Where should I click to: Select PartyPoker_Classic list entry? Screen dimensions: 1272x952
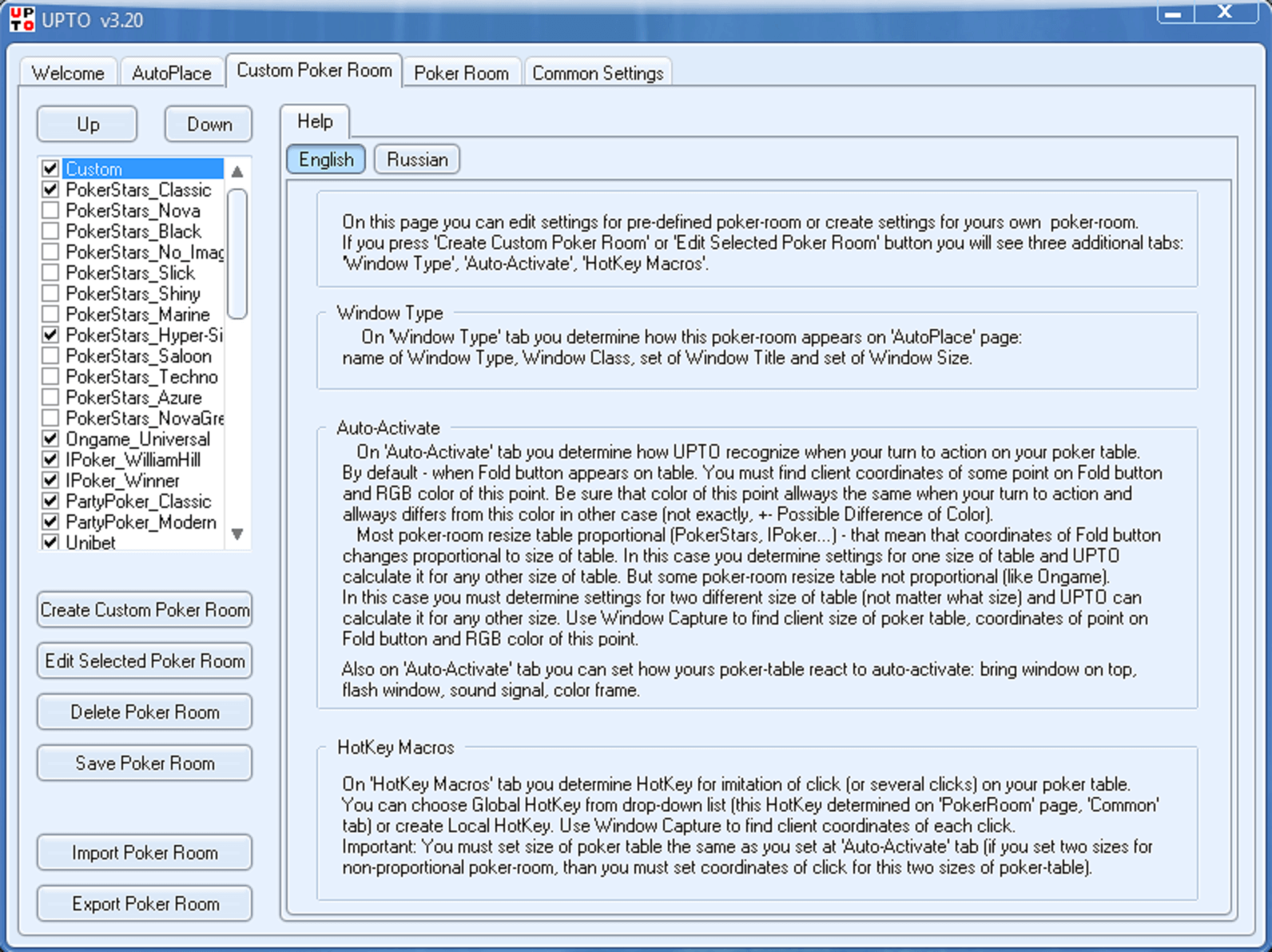tap(138, 502)
